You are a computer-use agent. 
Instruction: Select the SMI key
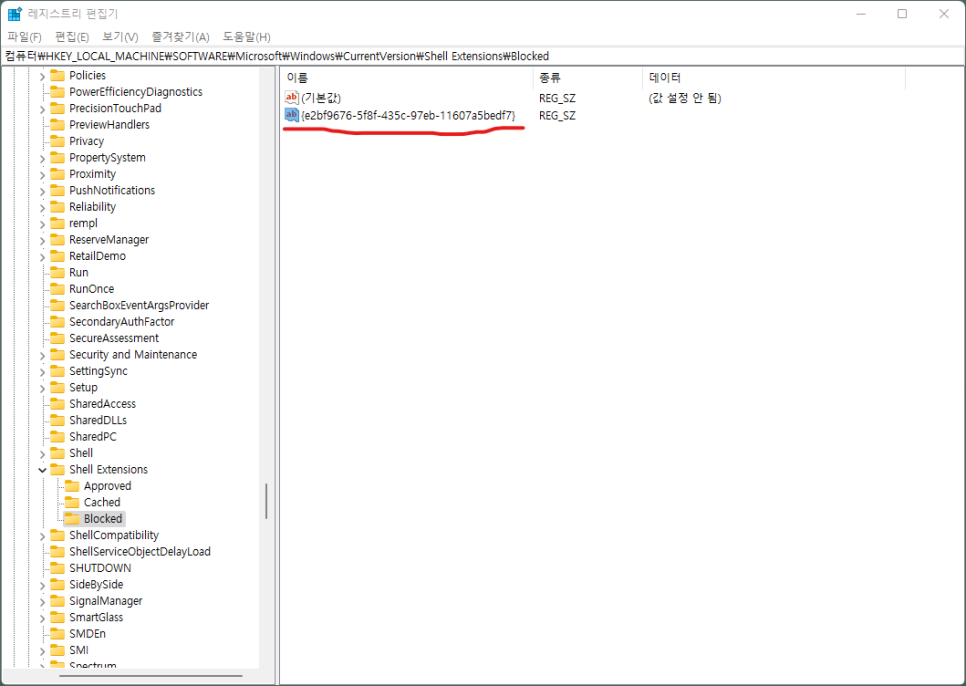79,650
